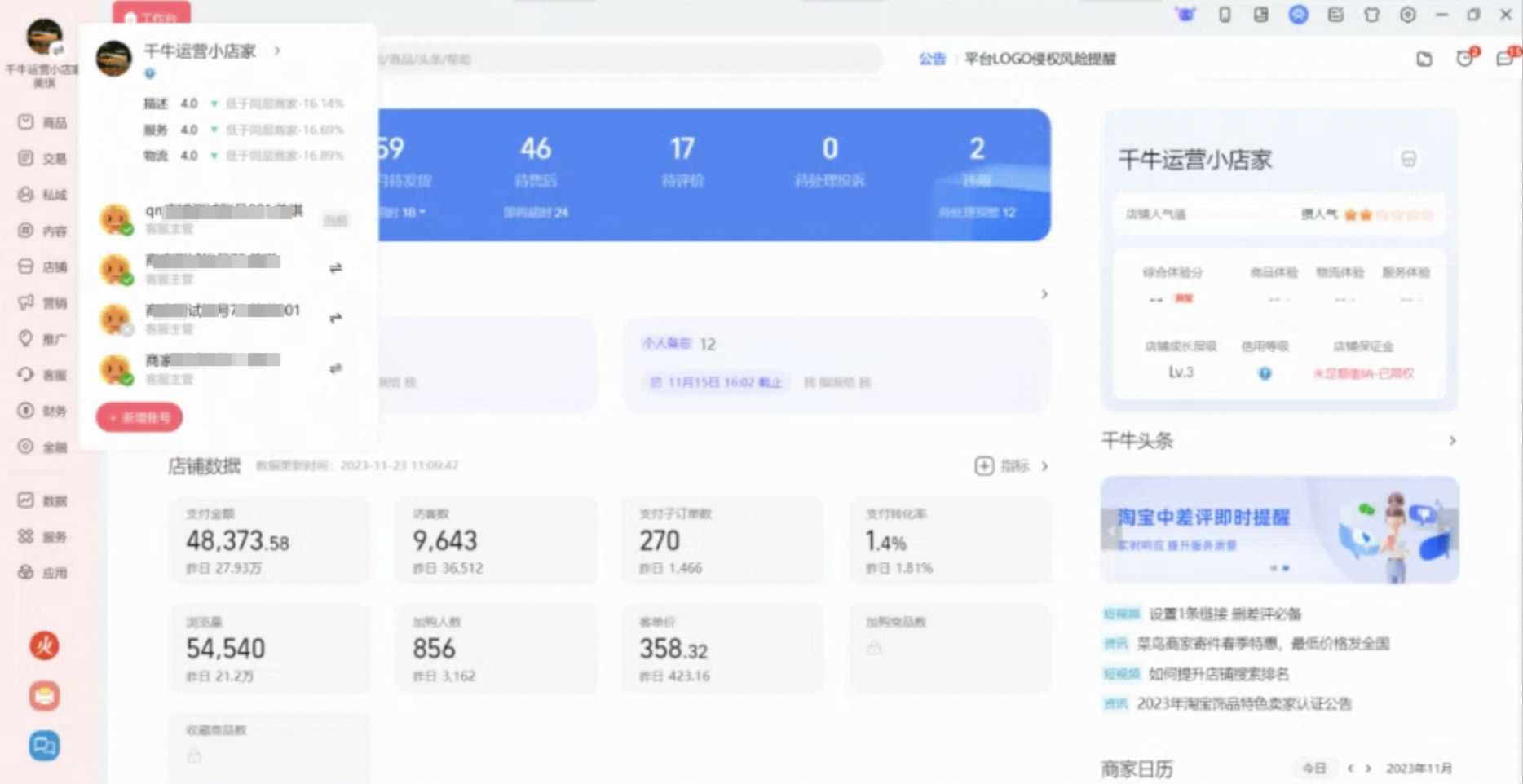
Task: Switch to the first sub-account using swap arrows
Action: tap(335, 268)
